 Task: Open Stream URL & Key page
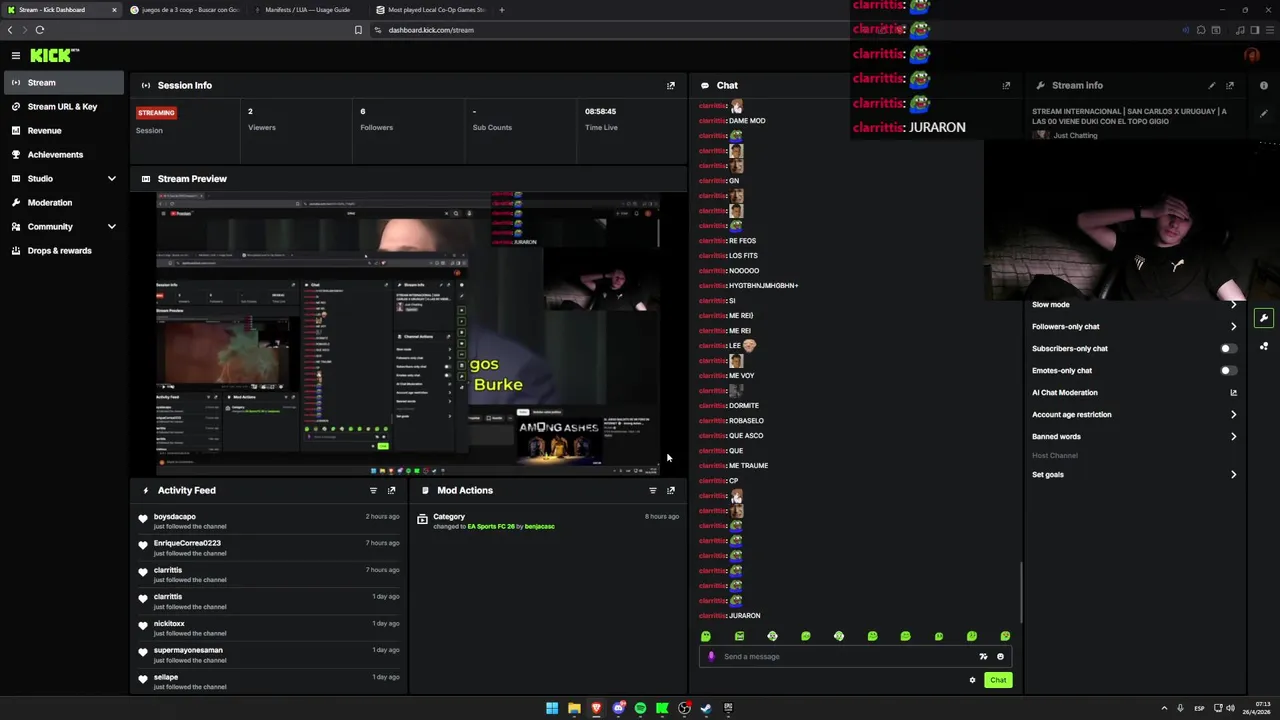coord(63,106)
